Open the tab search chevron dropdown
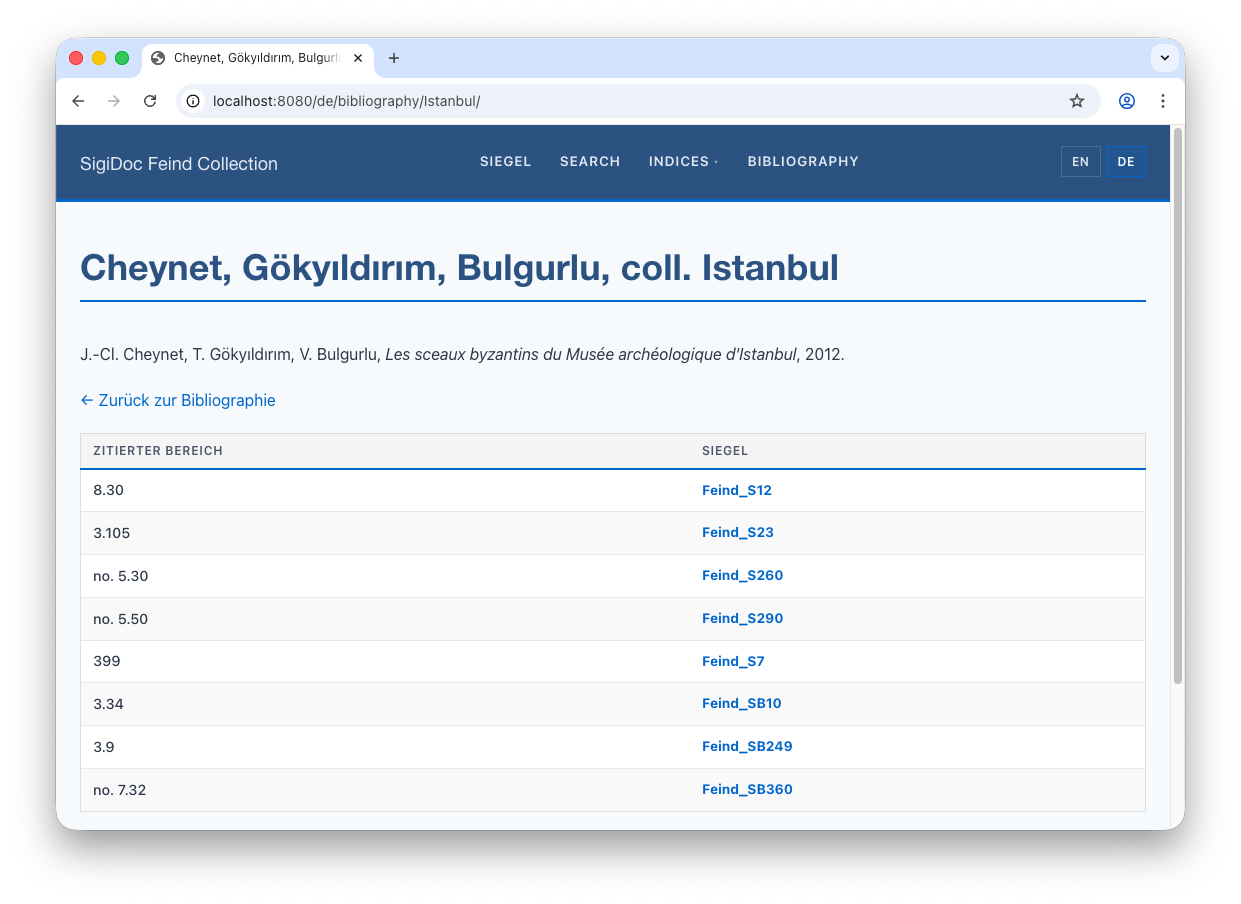The image size is (1241, 904). (1164, 58)
